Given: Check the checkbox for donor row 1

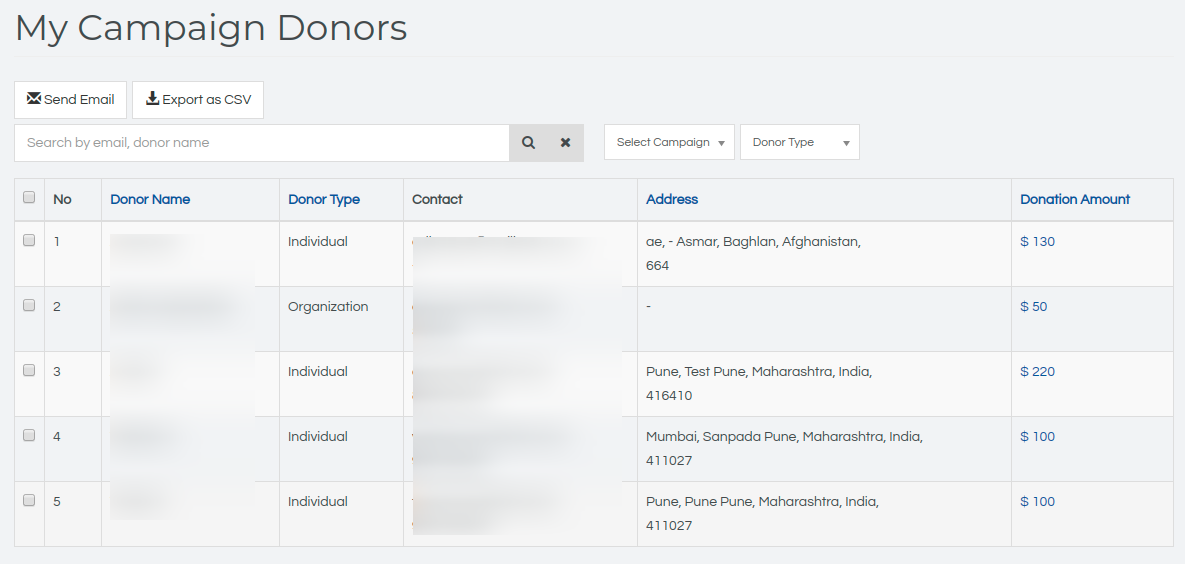Looking at the screenshot, I should point(29,240).
